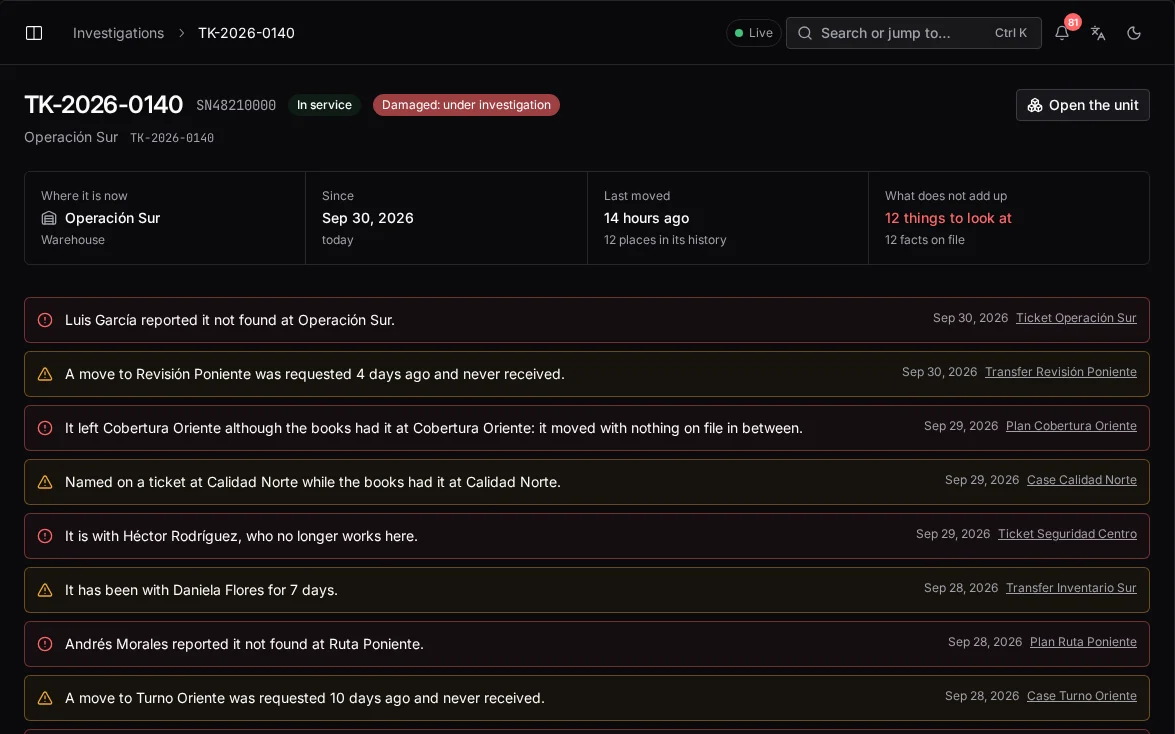Click the 12 things to look at text

pyautogui.click(x=948, y=218)
